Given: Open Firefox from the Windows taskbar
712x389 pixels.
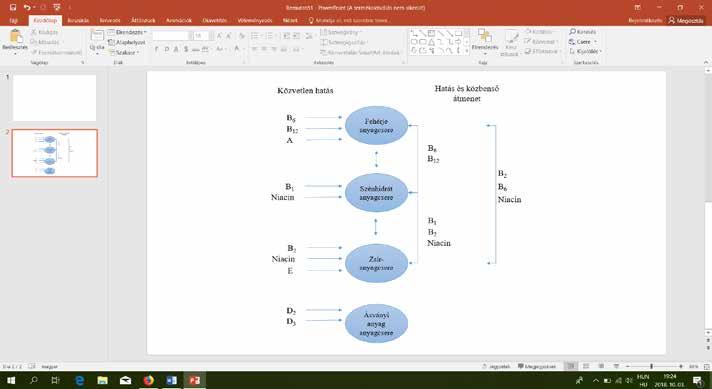Looking at the screenshot, I should [x=148, y=380].
